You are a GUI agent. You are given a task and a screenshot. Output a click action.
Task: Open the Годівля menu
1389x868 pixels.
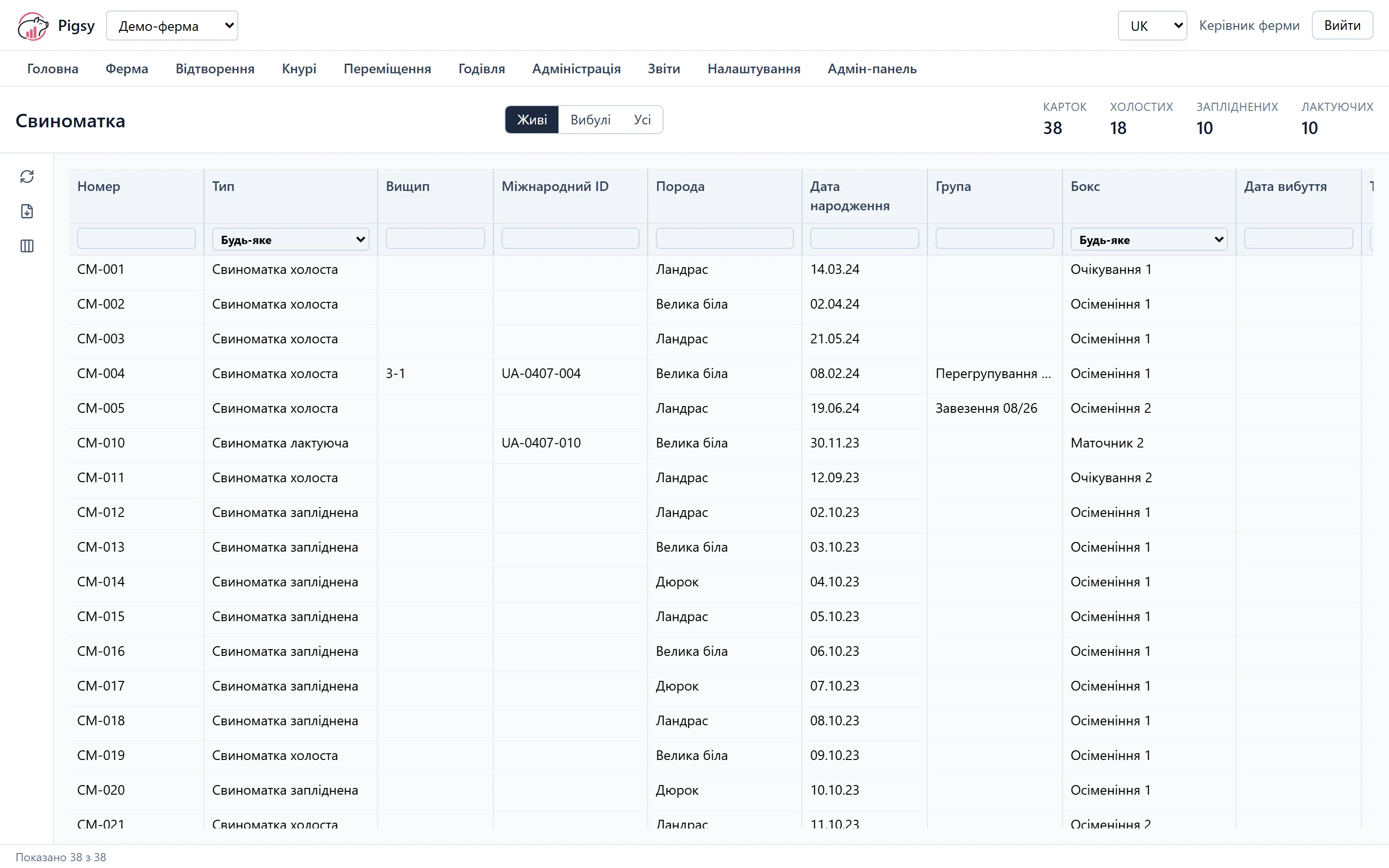tap(481, 69)
